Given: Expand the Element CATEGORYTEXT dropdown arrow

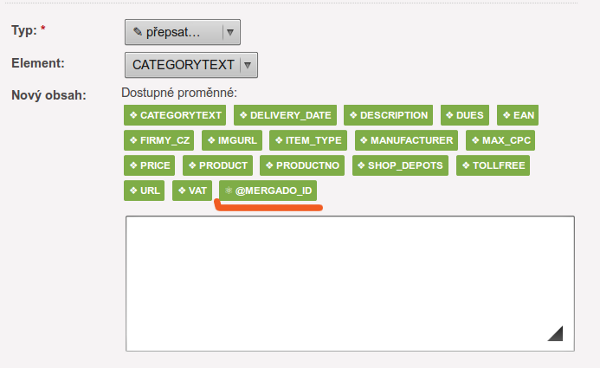Looking at the screenshot, I should [248, 65].
